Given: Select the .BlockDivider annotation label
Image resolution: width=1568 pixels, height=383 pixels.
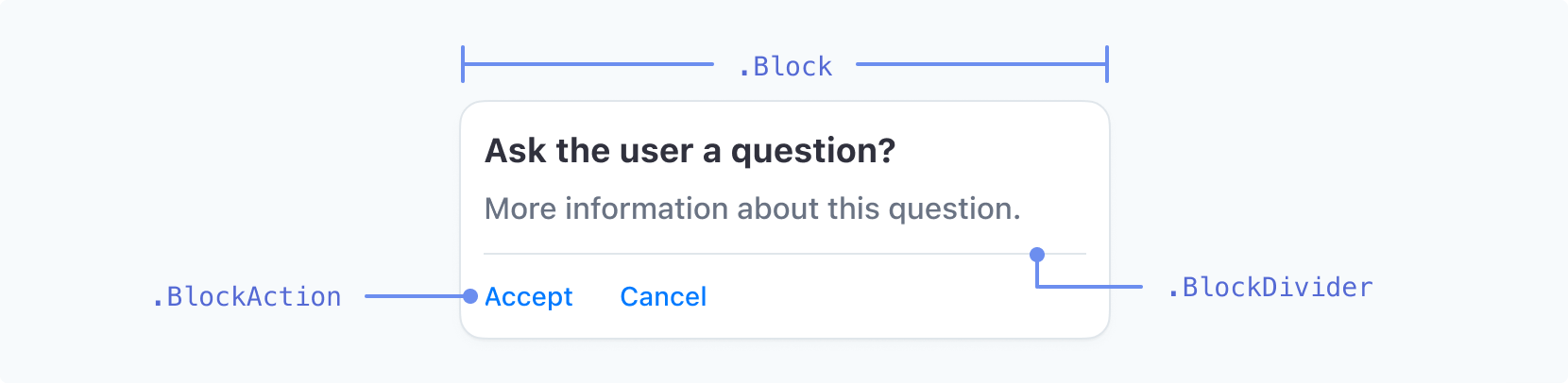Looking at the screenshot, I should [x=1270, y=287].
